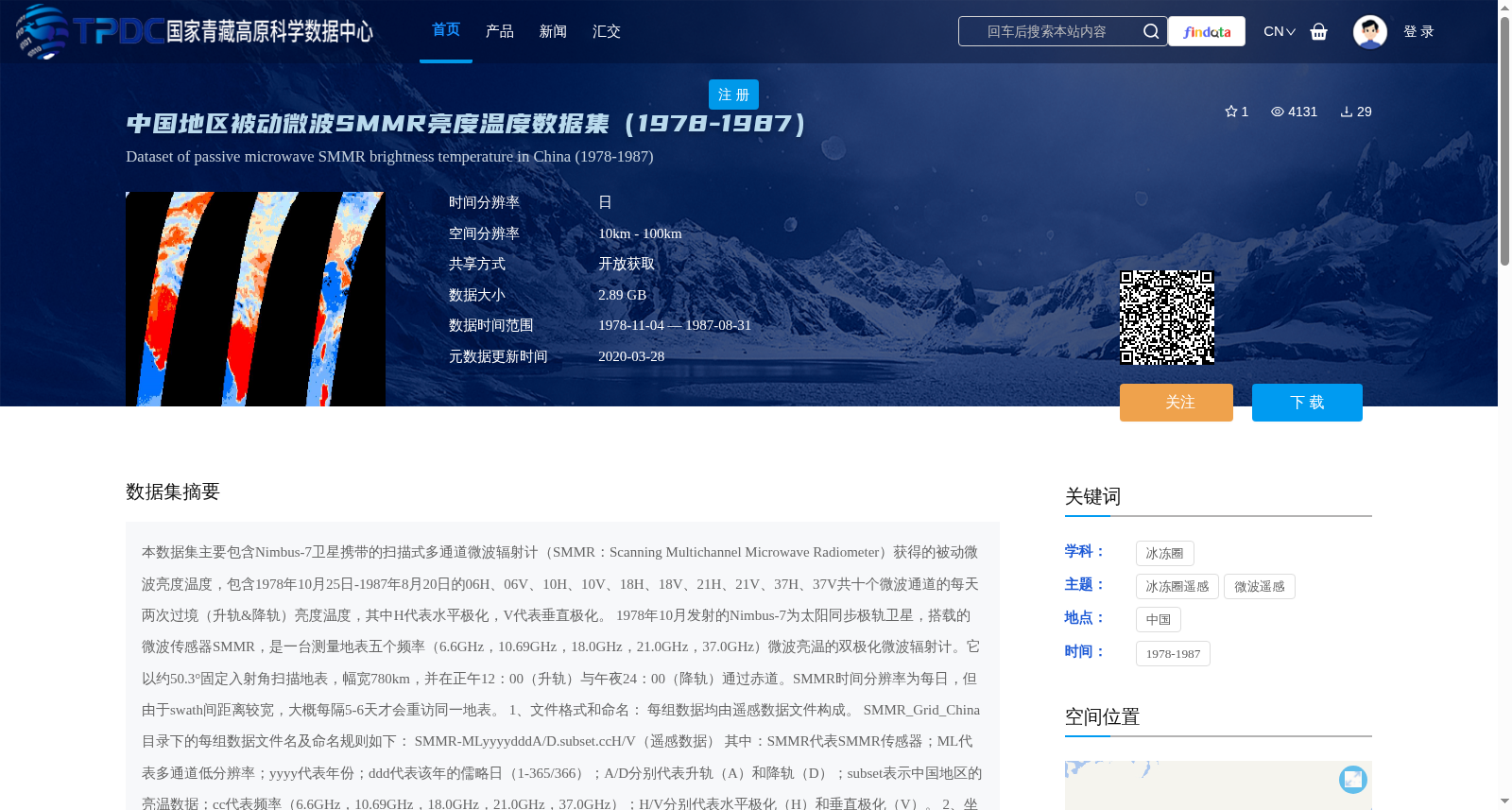1512x810 pixels.
Task: Click the eye views count 4131
Action: pyautogui.click(x=1294, y=112)
